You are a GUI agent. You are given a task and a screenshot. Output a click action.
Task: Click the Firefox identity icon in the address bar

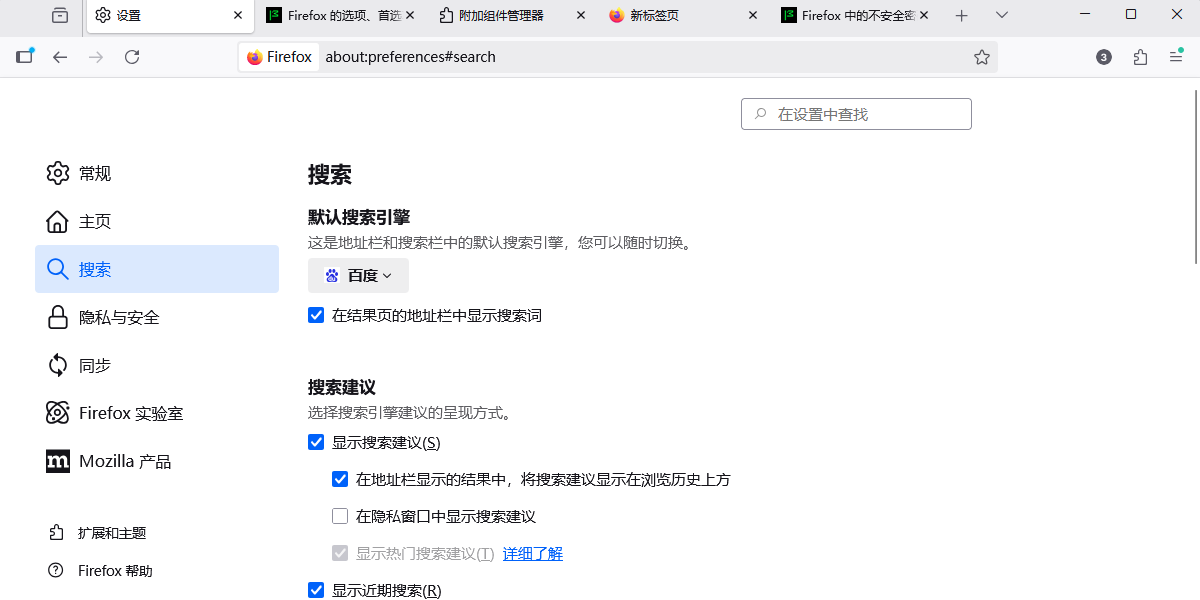279,57
